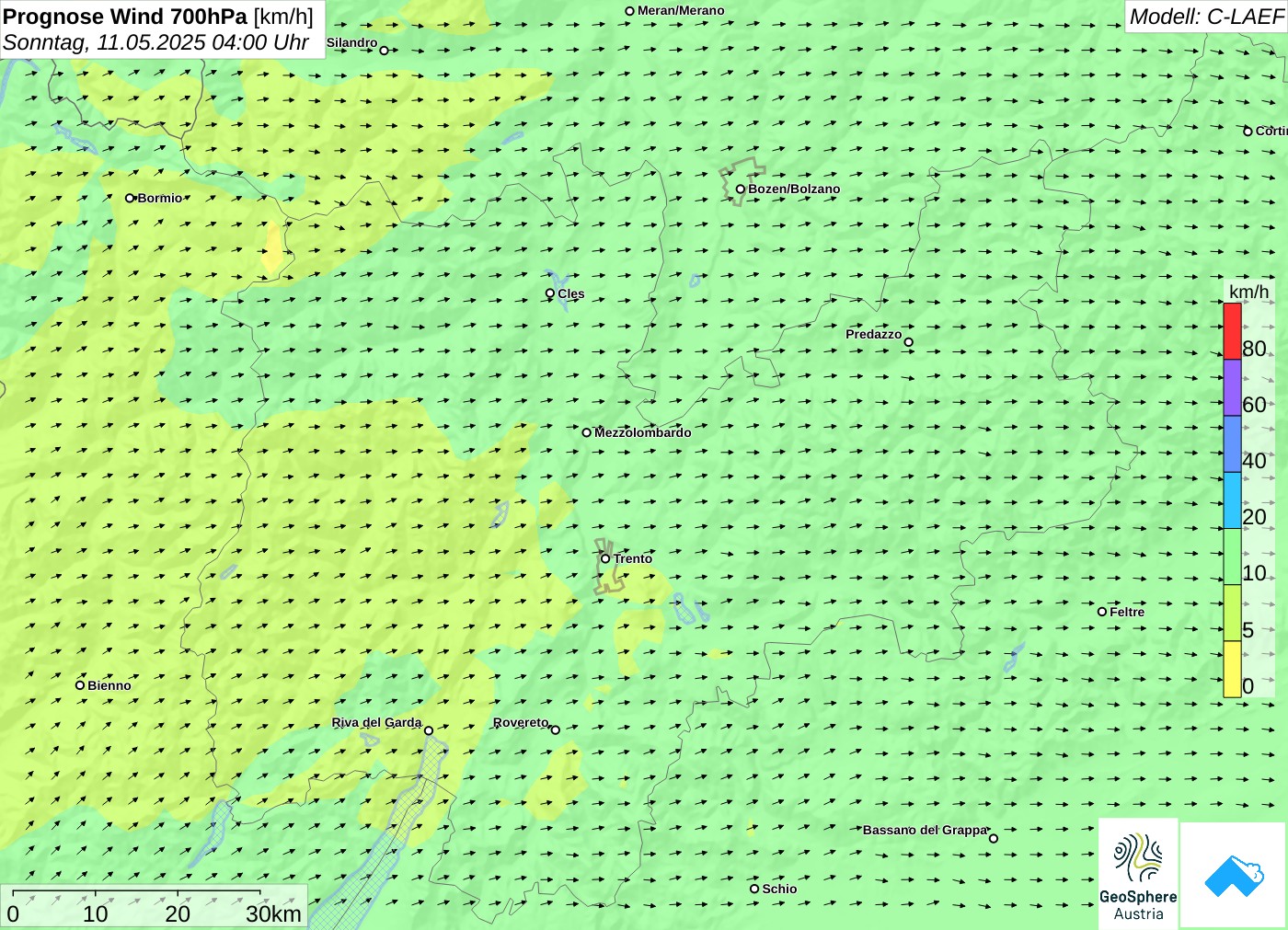Click the yellow-green 5 km/h legend swatch

1232,613
